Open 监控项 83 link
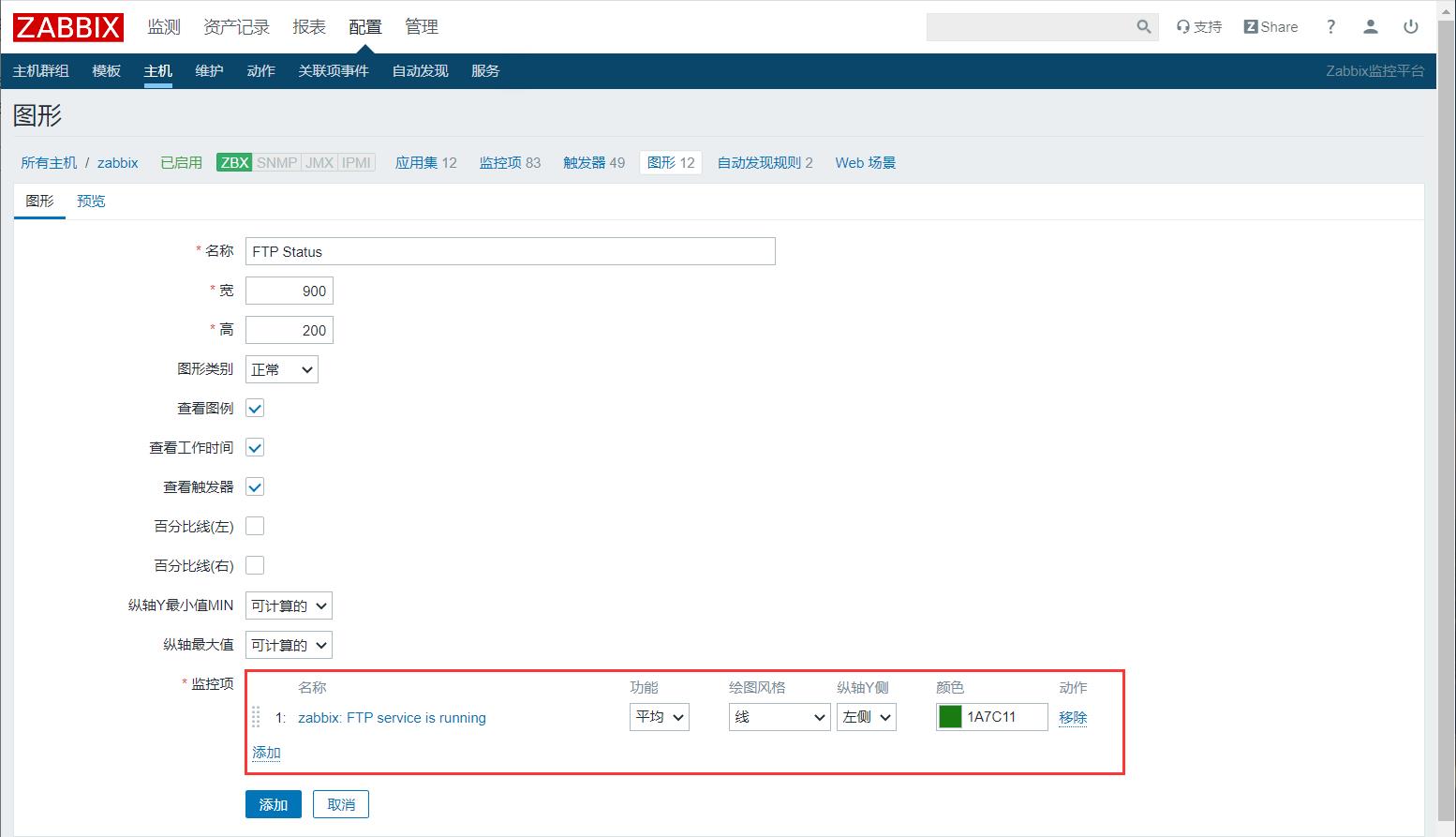 [x=511, y=163]
